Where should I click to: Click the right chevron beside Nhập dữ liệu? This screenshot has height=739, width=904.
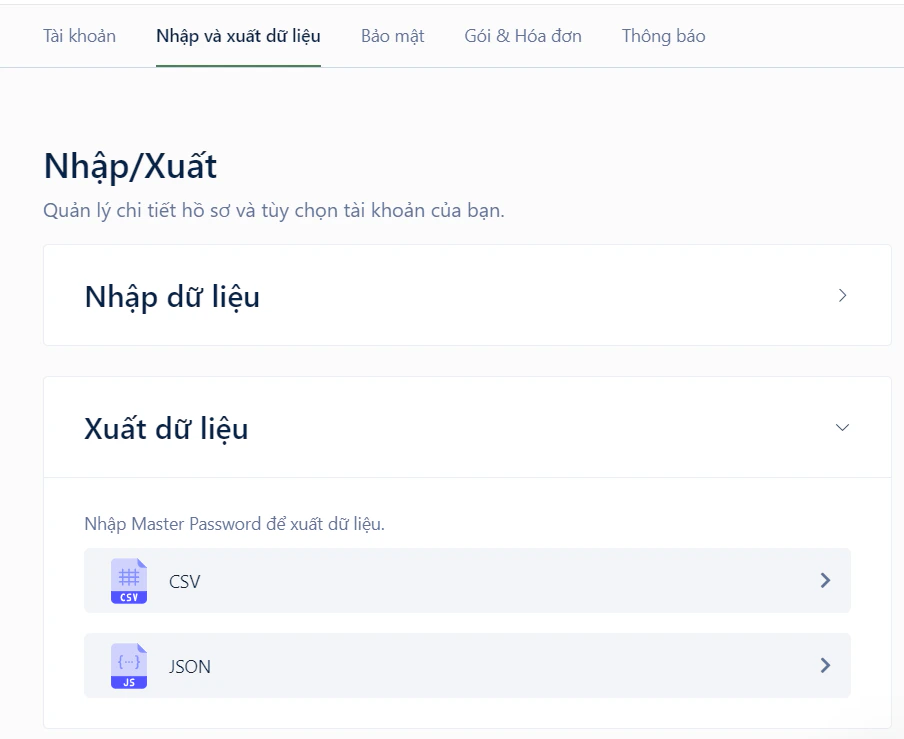[x=841, y=295]
